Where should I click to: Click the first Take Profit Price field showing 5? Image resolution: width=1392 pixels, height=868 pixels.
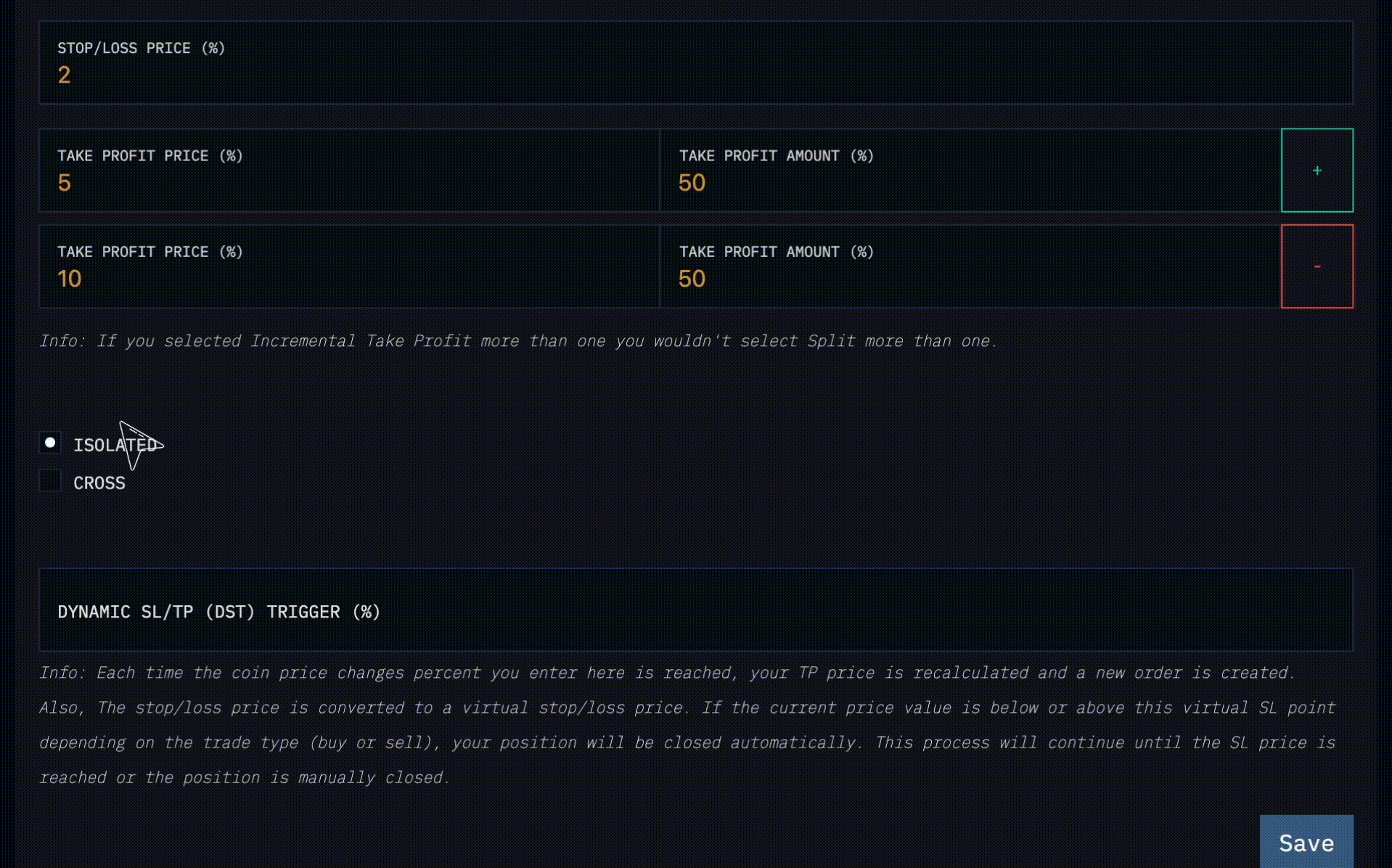(349, 171)
